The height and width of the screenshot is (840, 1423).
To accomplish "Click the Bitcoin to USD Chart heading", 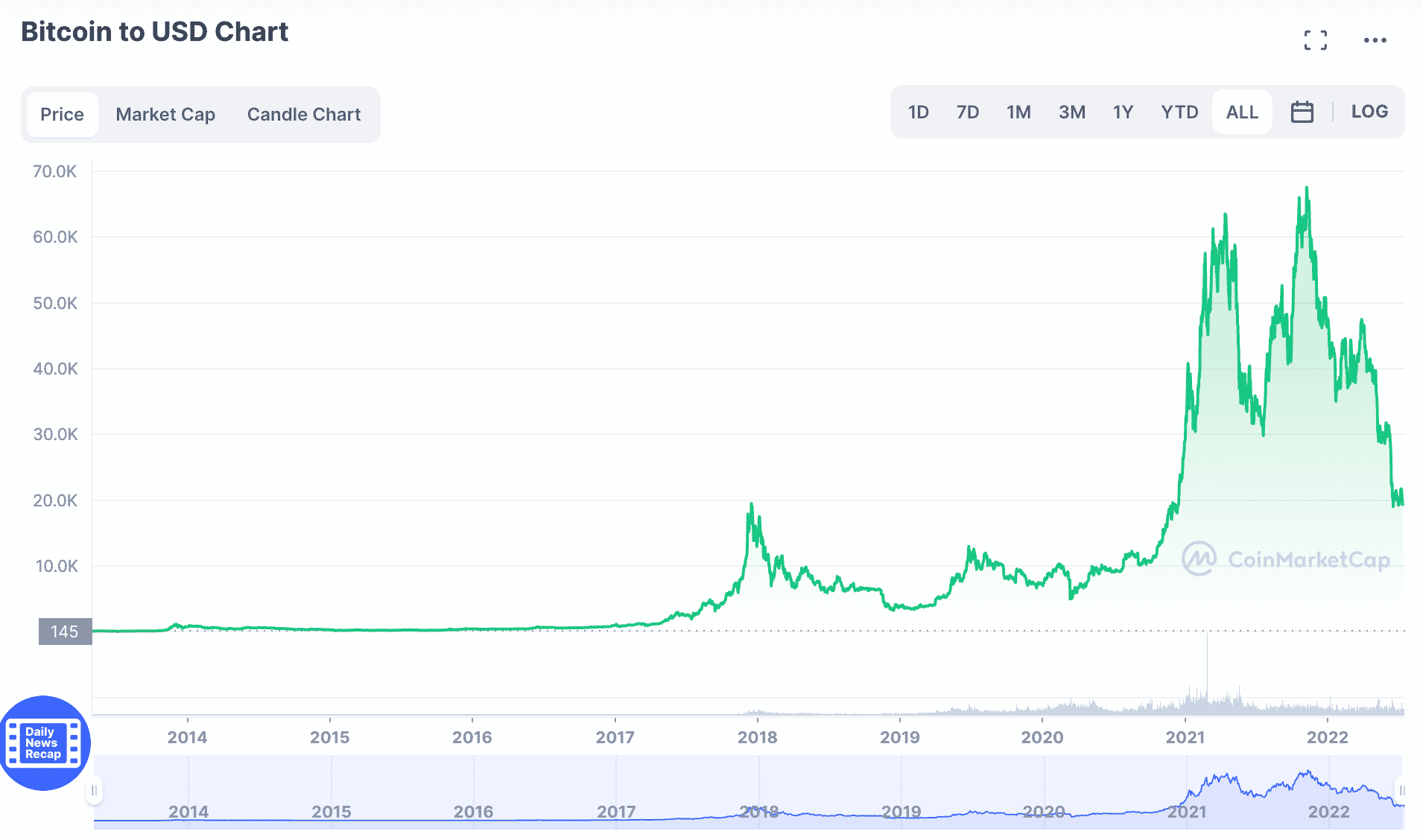I will [154, 31].
